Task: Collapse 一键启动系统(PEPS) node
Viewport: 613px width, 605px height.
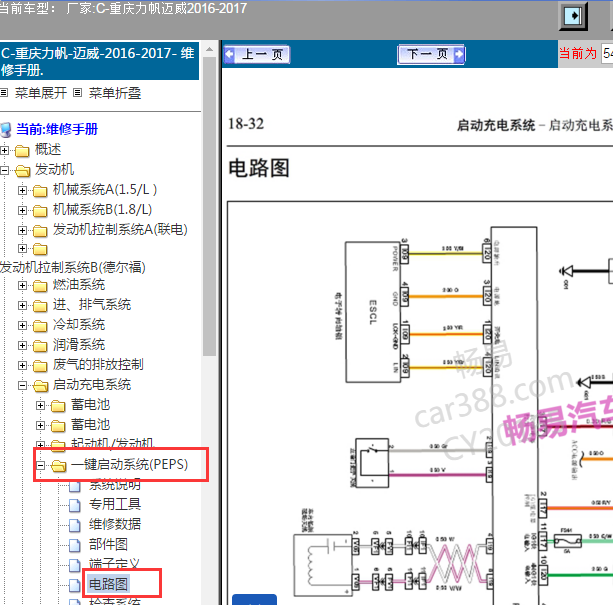Action: (x=40, y=465)
